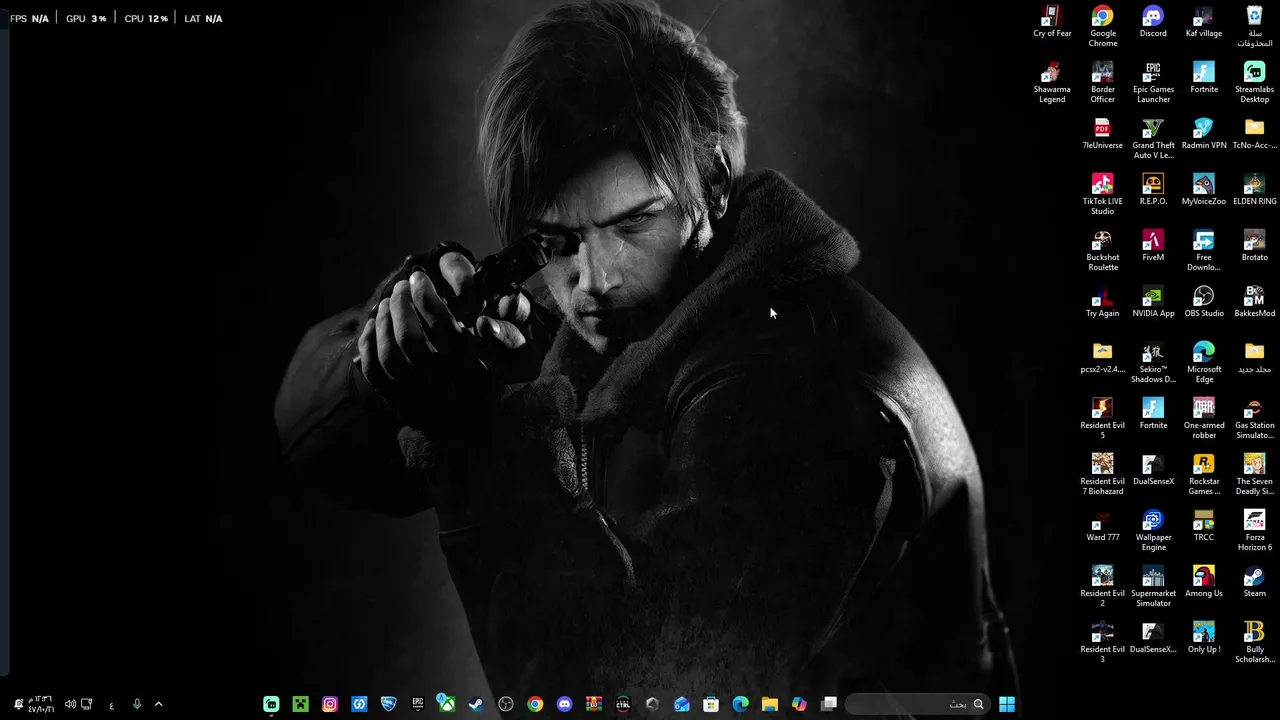Open Minecraft taskbar icon
Viewport: 1280px width, 720px height.
click(x=300, y=704)
